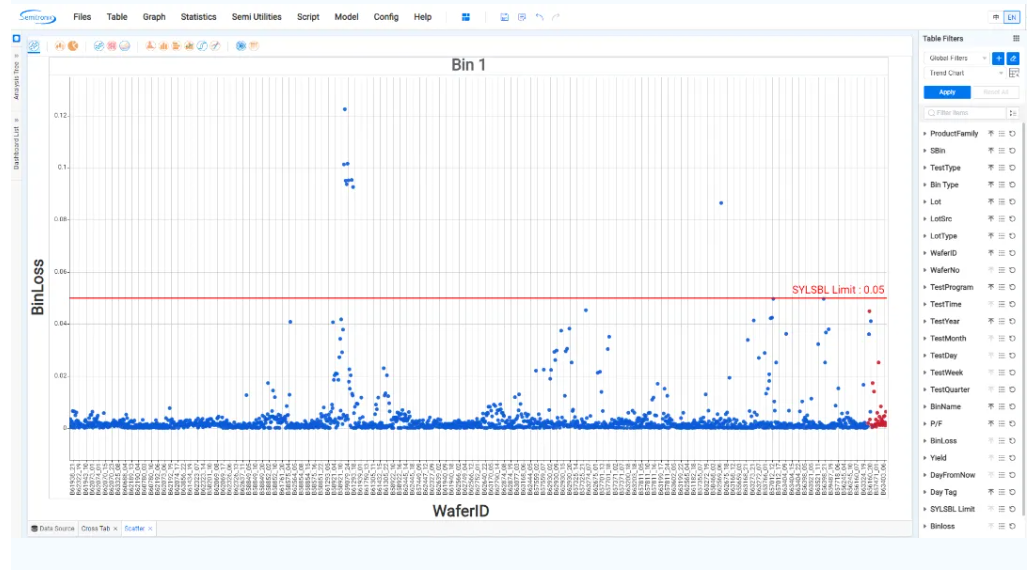Open the Data Source tab
This screenshot has width=1027, height=570.
click(x=52, y=528)
